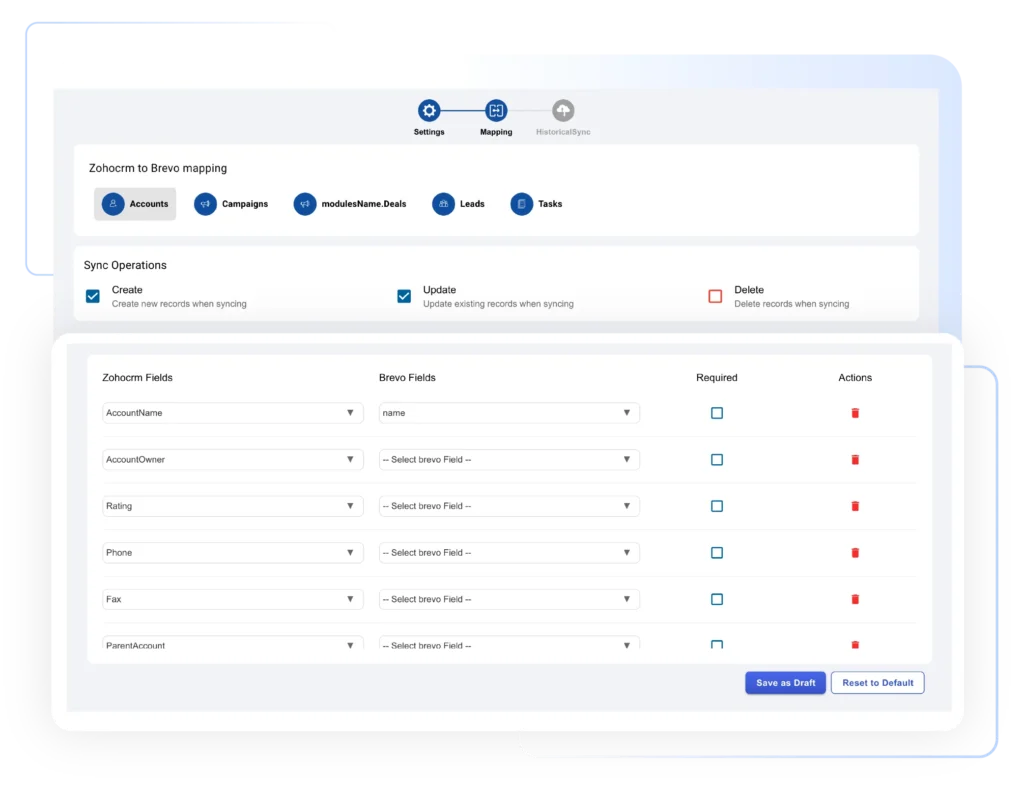Expand the Brevo field selector for Rating
The height and width of the screenshot is (788, 1024).
629,506
